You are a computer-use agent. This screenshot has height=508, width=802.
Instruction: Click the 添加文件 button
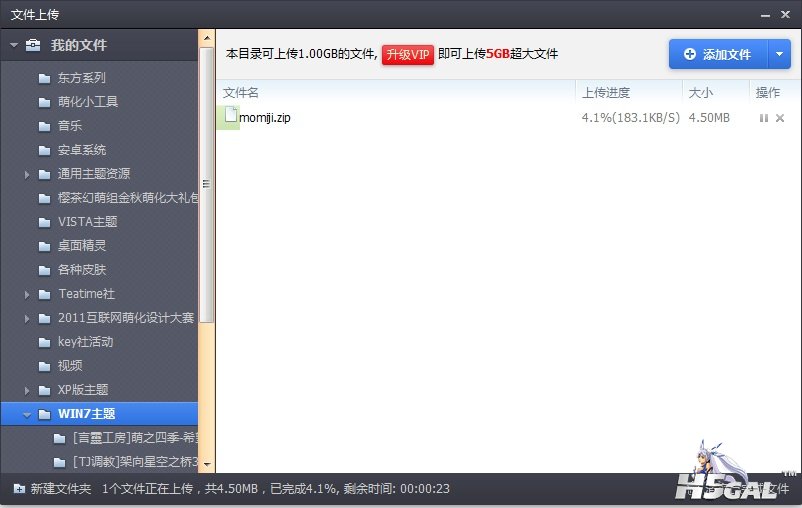[x=717, y=54]
